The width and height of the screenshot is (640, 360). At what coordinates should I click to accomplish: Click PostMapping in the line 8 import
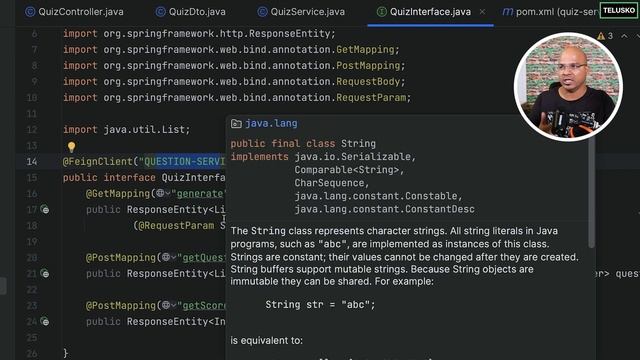pyautogui.click(x=368, y=66)
